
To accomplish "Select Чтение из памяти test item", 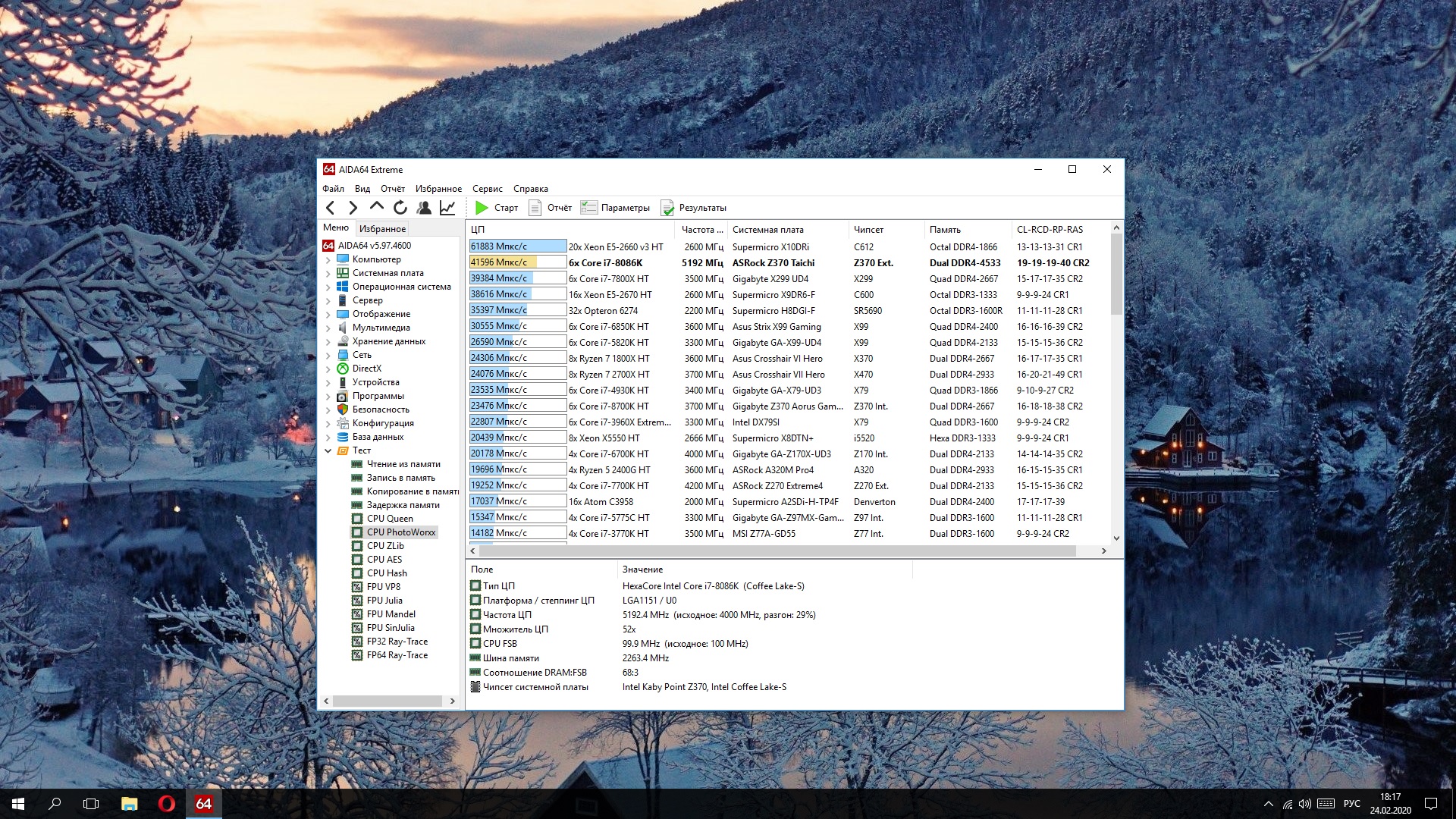I will click(x=403, y=464).
